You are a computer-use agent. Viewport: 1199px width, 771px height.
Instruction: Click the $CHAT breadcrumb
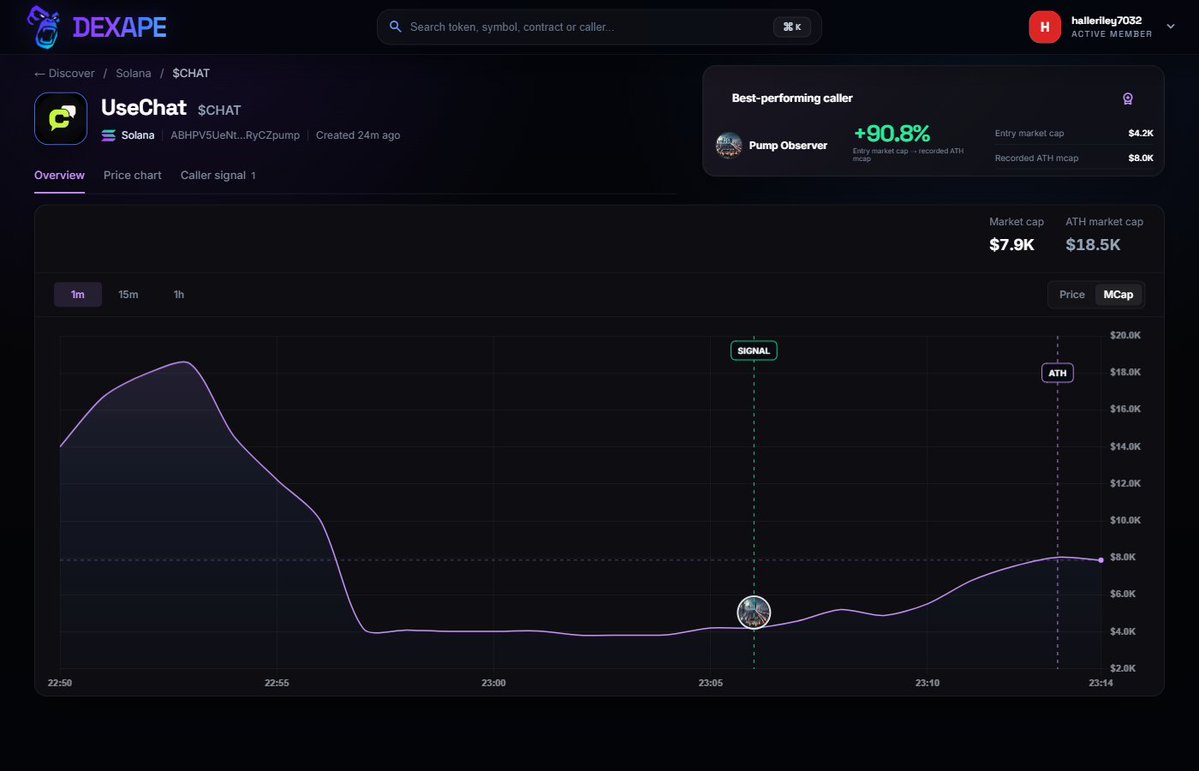[191, 73]
